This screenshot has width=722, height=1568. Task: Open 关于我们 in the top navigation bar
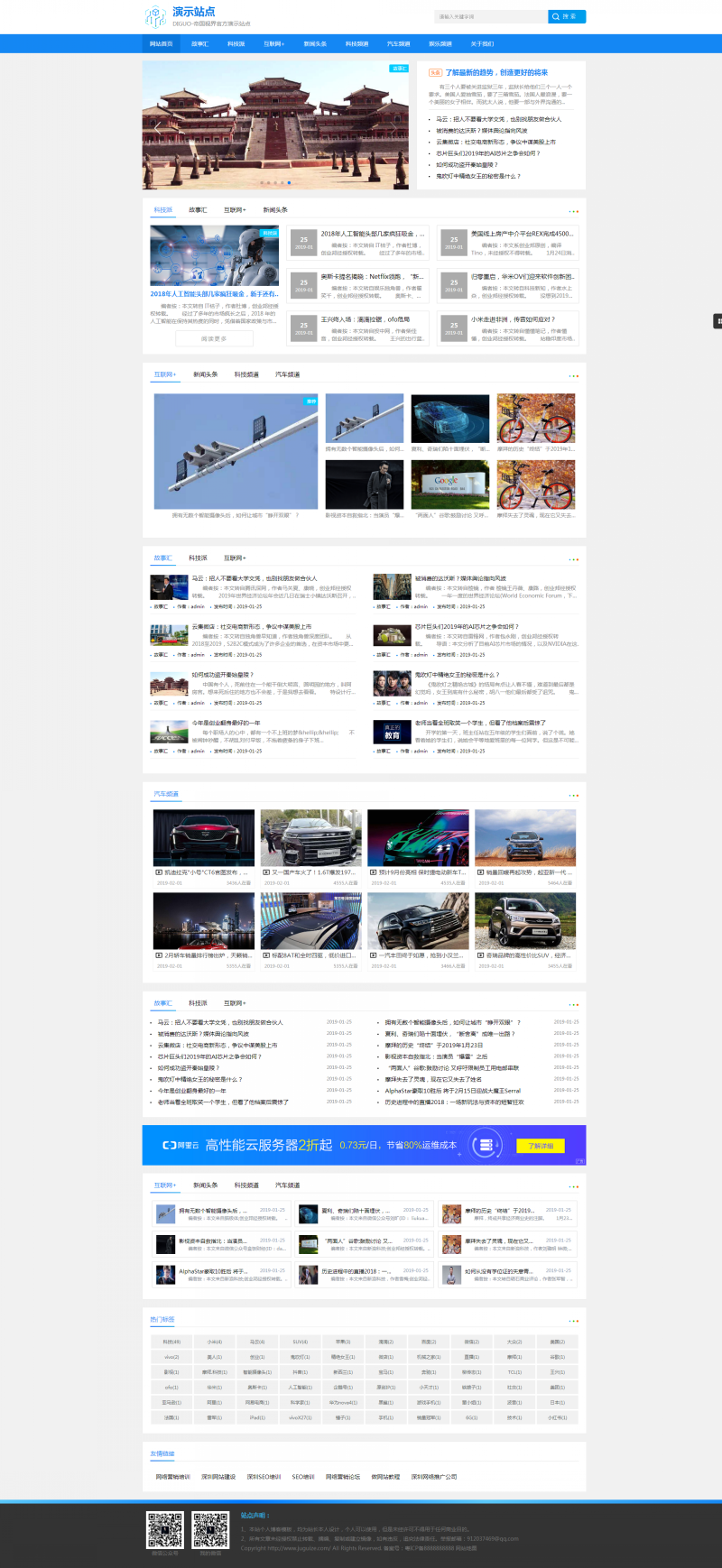click(x=482, y=43)
